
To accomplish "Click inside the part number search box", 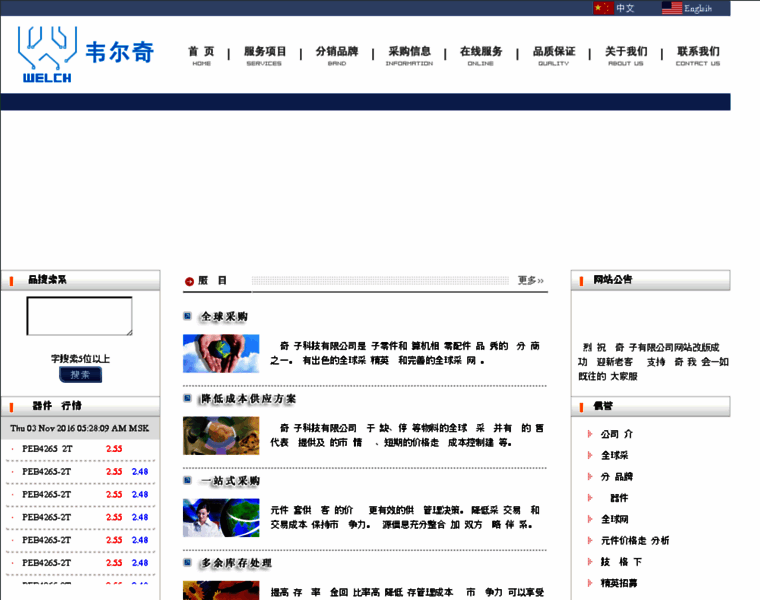I will point(79,316).
